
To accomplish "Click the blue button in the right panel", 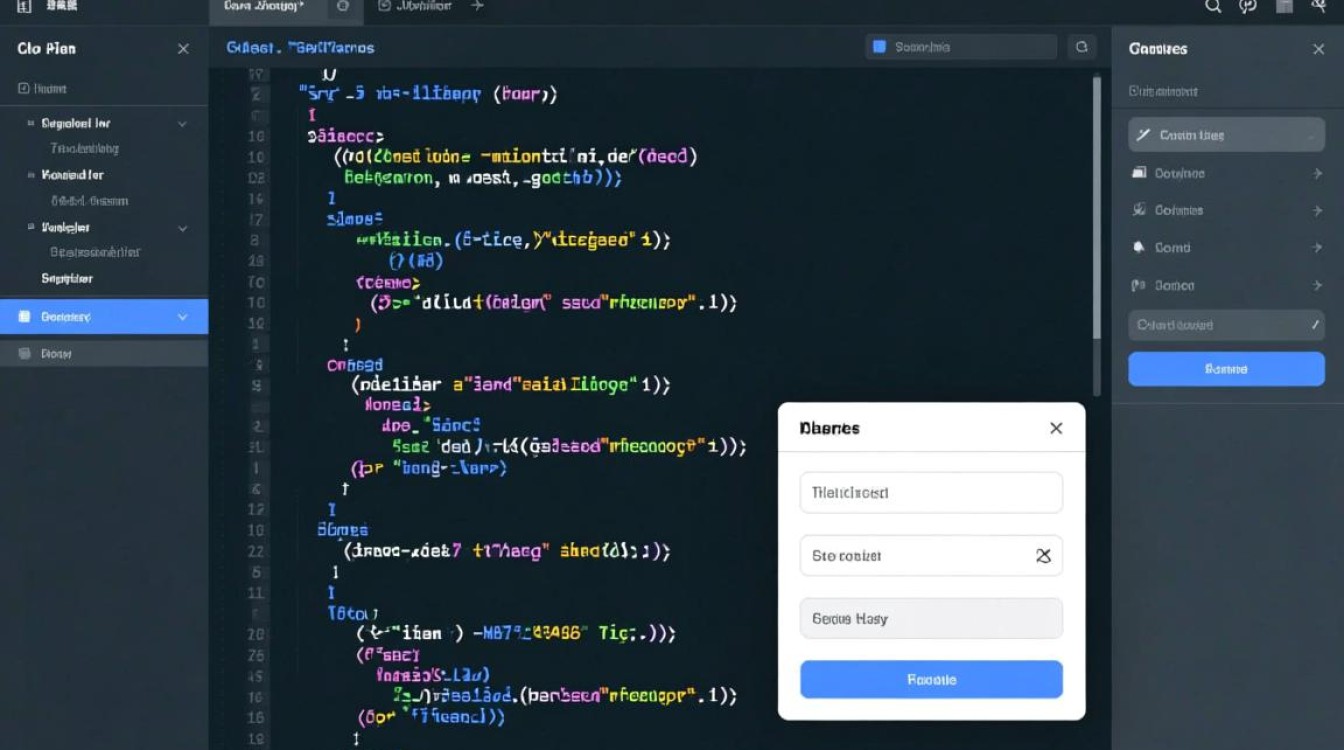I will click(1226, 369).
